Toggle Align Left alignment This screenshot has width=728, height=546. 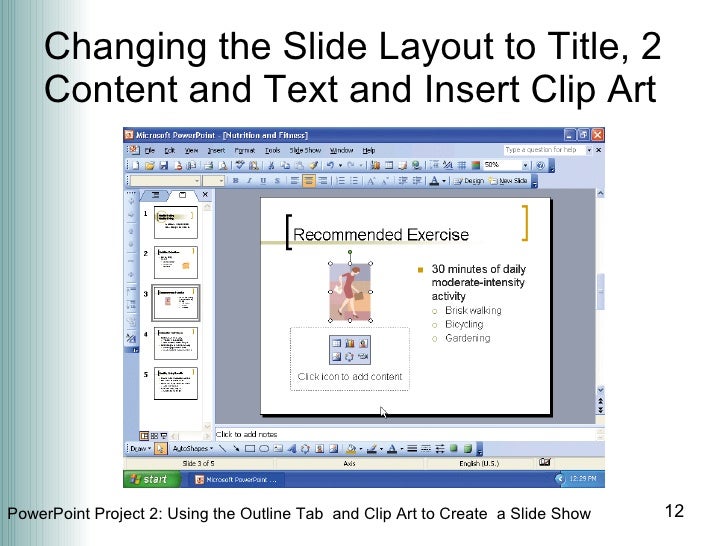point(295,181)
